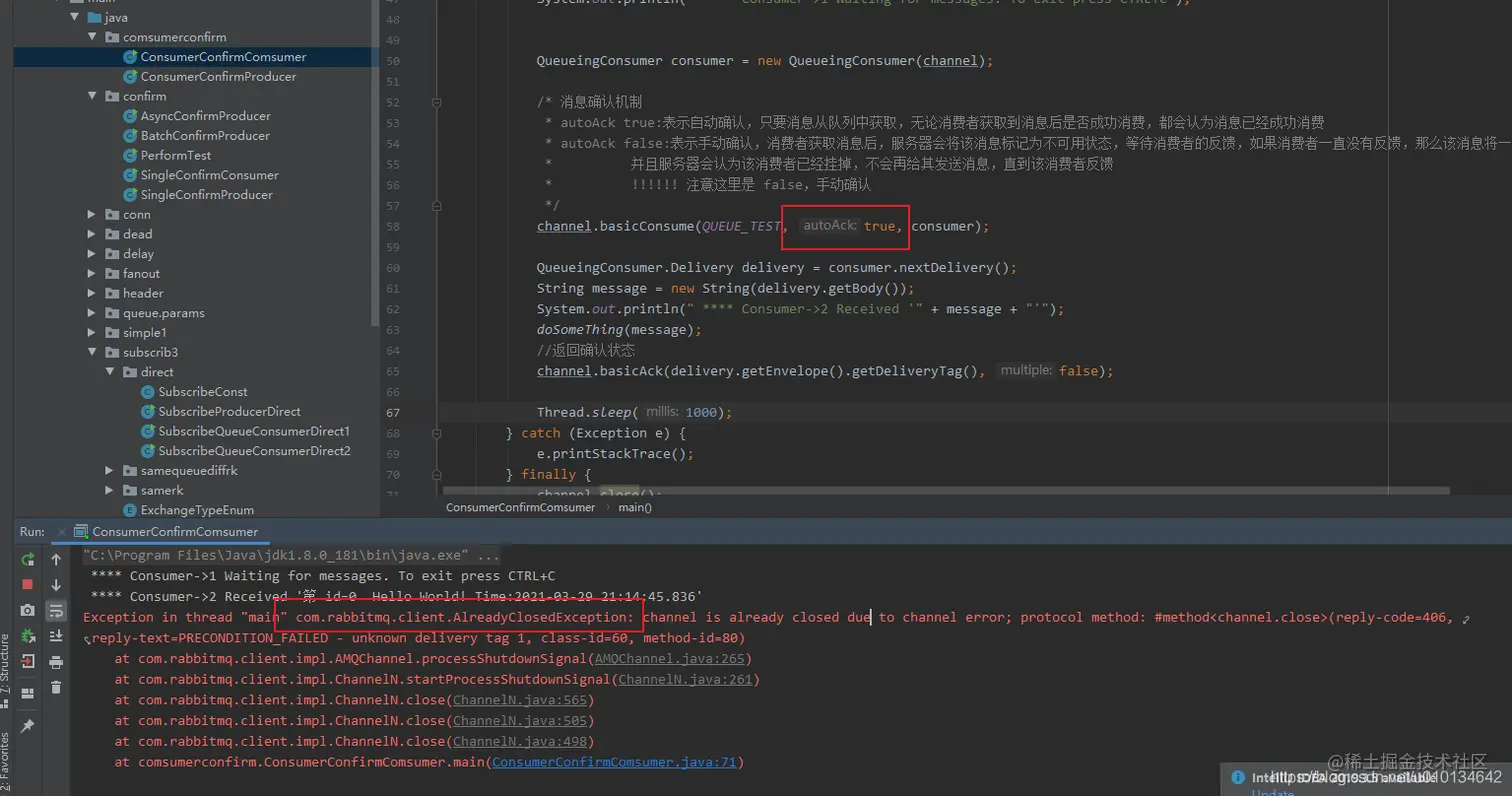The width and height of the screenshot is (1512, 796).
Task: Toggle the finally block fold at line 70
Action: click(437, 474)
